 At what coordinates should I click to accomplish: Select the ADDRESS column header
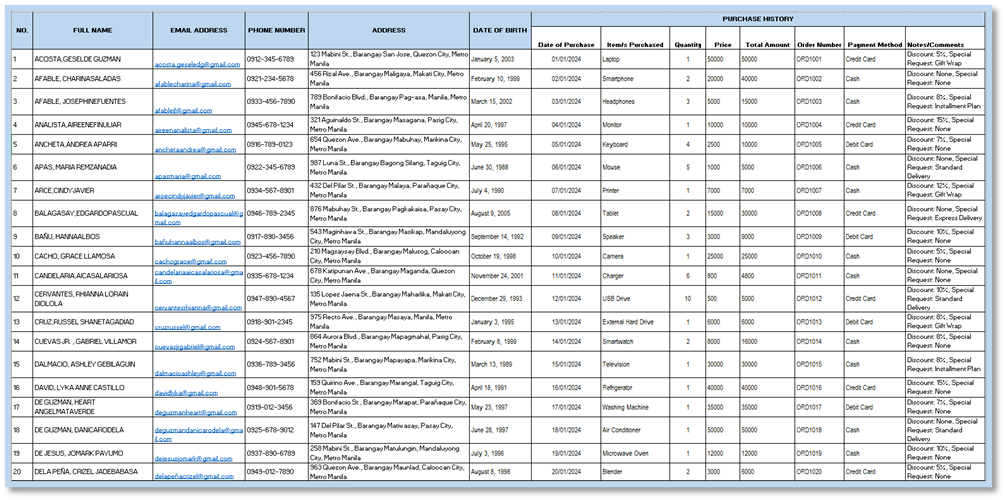pyautogui.click(x=388, y=30)
